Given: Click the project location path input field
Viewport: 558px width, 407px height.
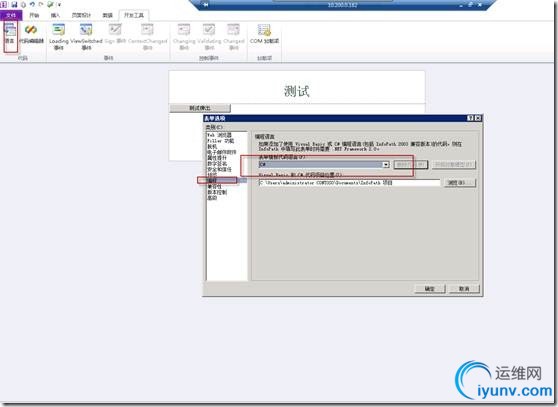Looking at the screenshot, I should [349, 183].
